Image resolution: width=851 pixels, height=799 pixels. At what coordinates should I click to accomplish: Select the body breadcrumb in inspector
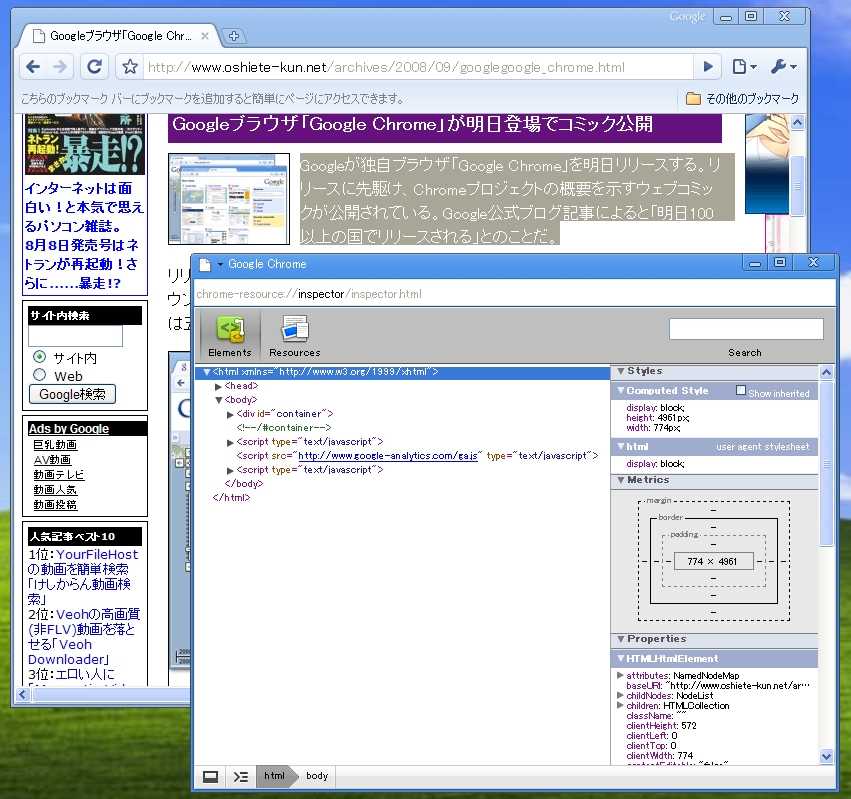(x=317, y=776)
